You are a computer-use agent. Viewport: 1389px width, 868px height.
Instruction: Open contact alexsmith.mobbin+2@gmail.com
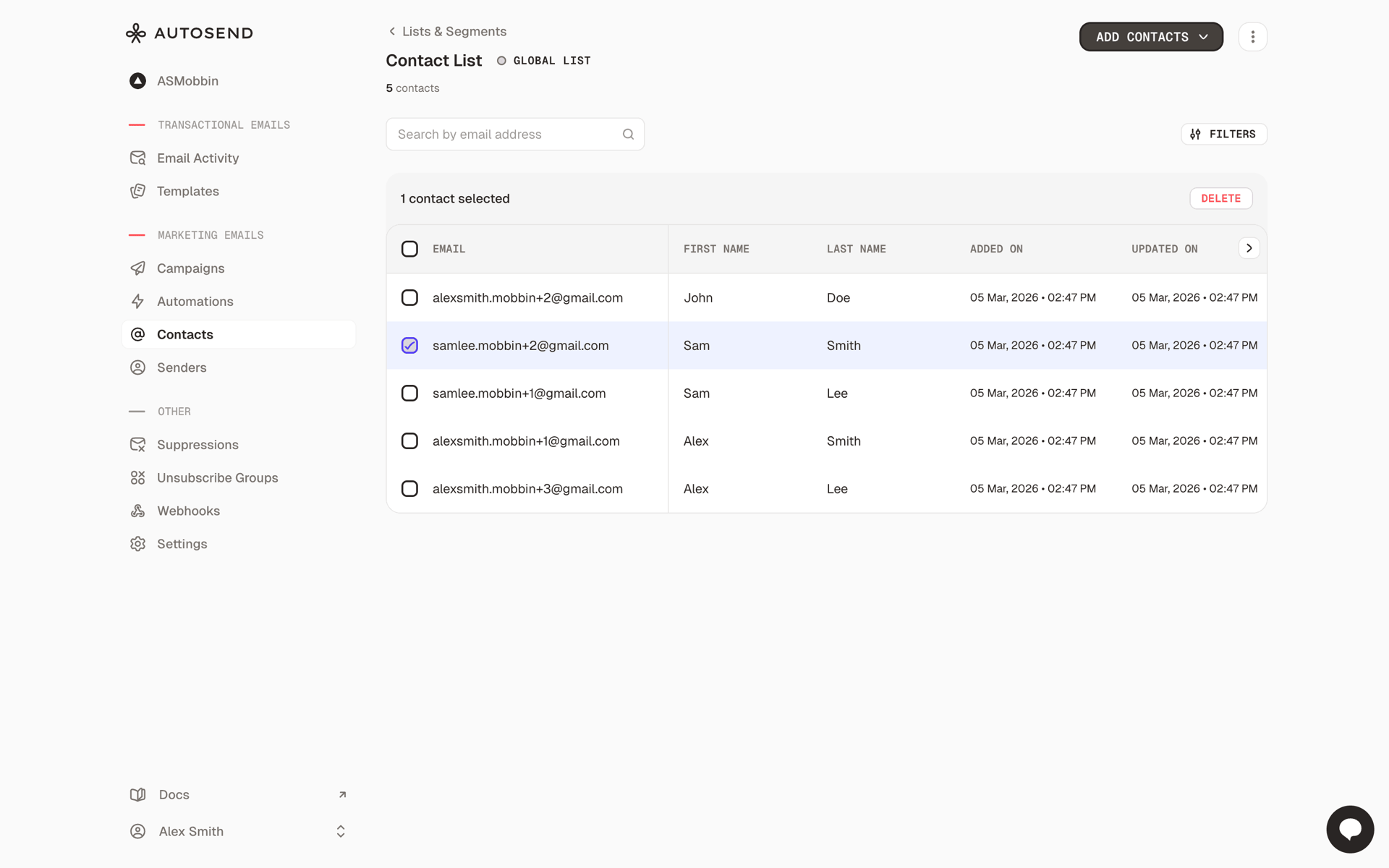[527, 297]
